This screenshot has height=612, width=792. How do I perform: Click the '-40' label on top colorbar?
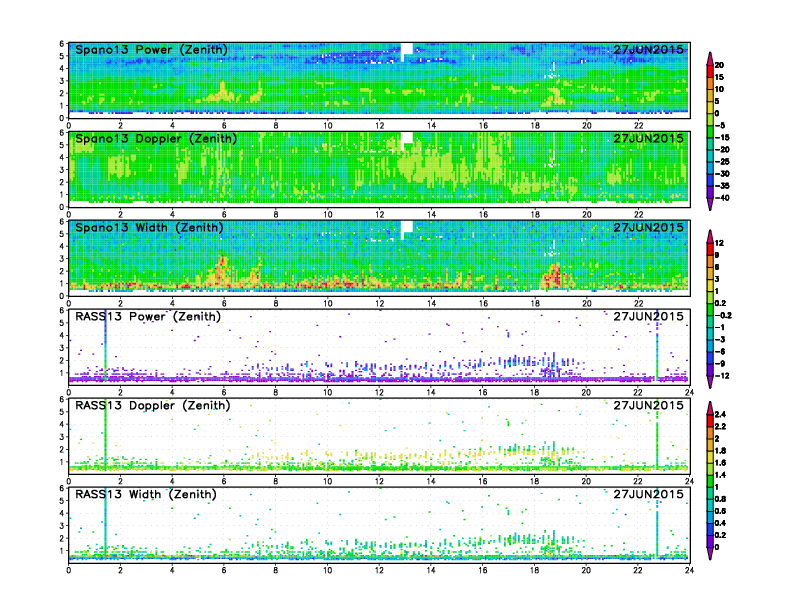tap(722, 198)
